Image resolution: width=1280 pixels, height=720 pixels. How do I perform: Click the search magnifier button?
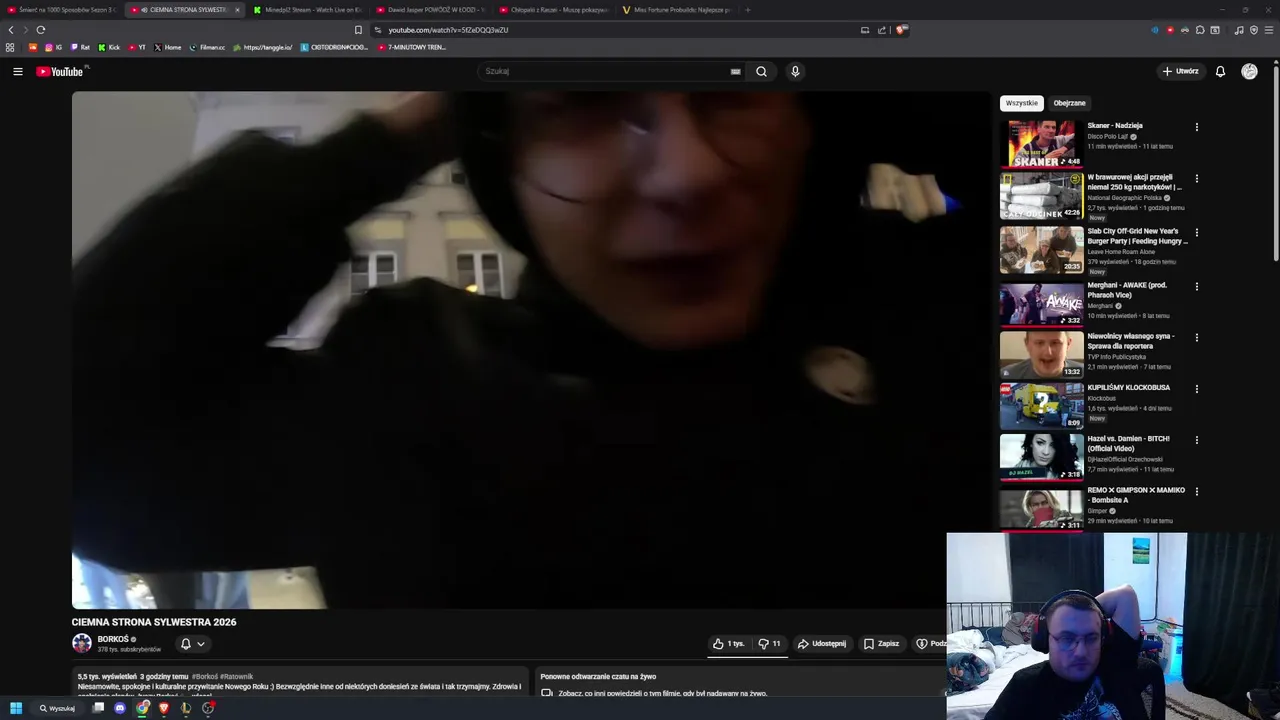coord(761,71)
